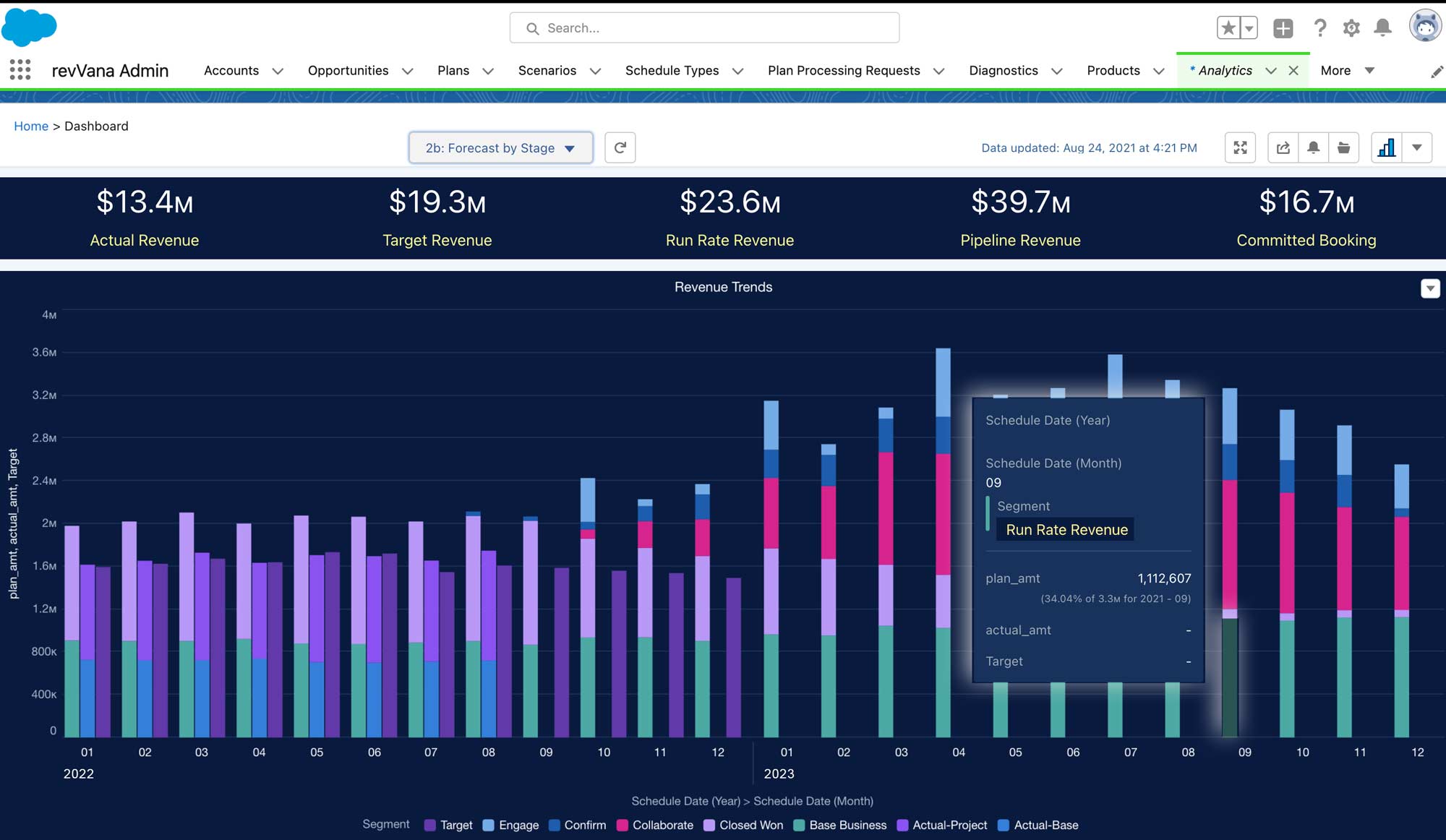Click the 2023 month 04 tallest bar
The image size is (1446, 840).
[943, 542]
